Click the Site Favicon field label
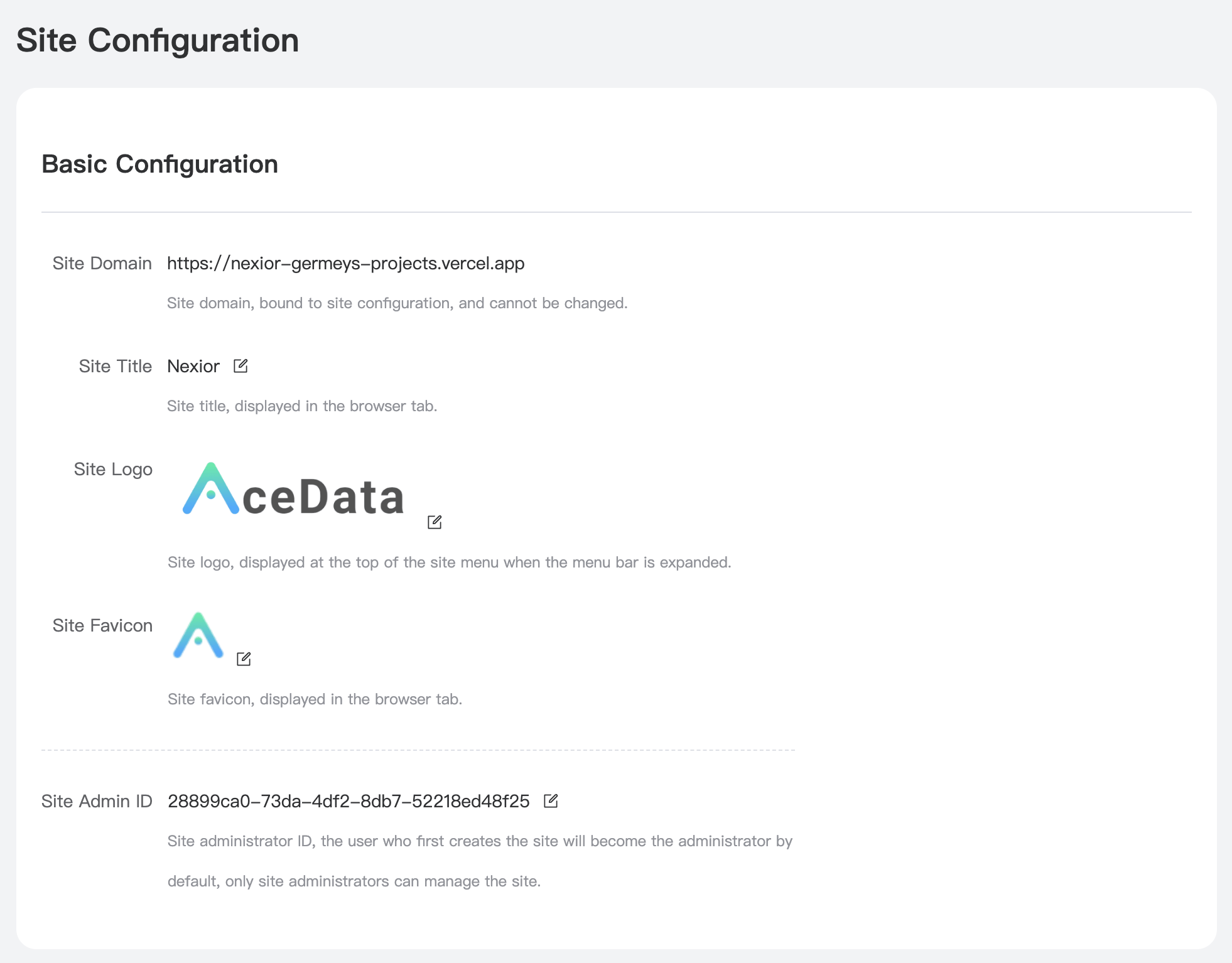 click(102, 626)
